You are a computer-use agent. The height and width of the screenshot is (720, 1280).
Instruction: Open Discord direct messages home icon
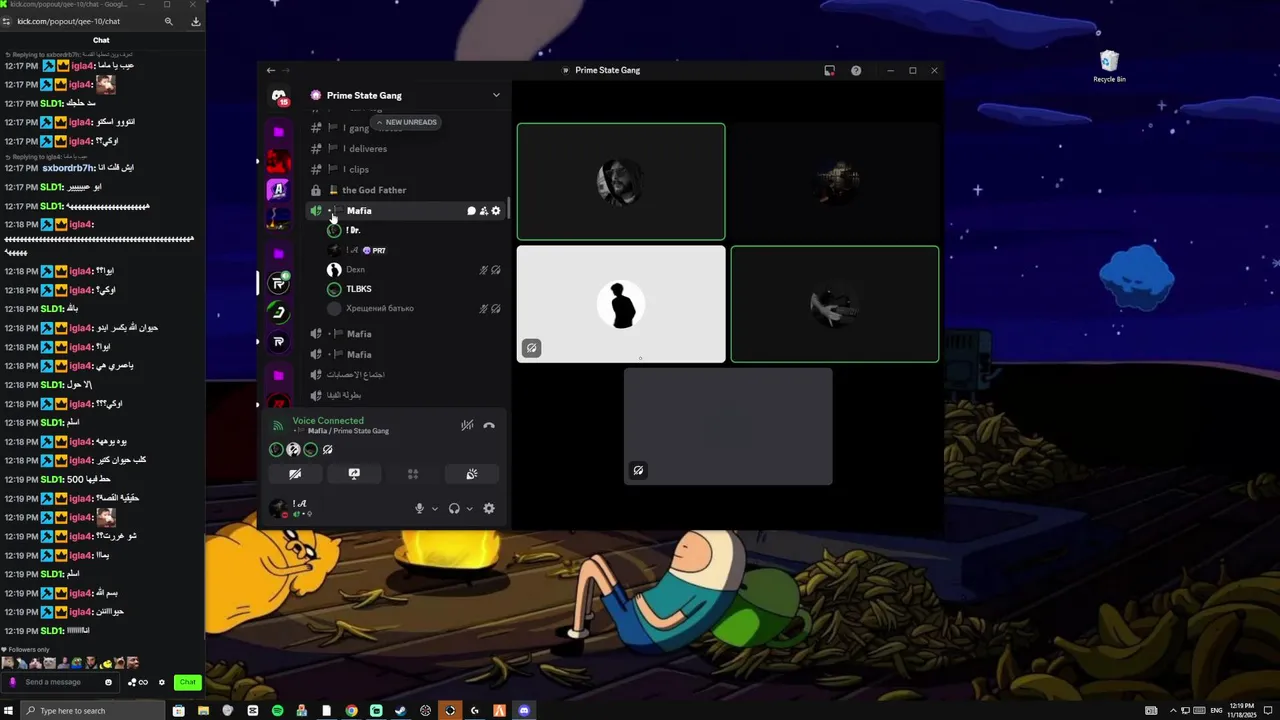coord(279,97)
